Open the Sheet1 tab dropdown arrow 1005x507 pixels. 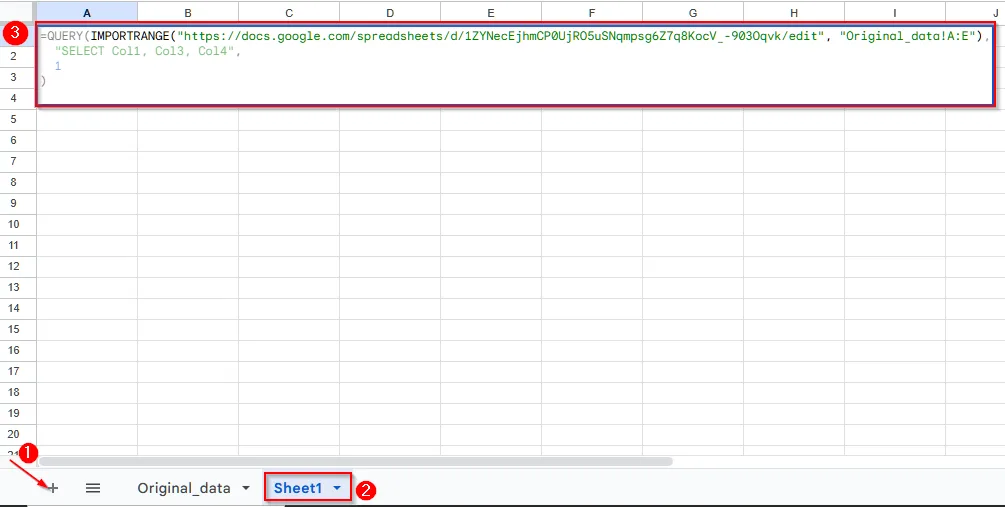tap(337, 488)
